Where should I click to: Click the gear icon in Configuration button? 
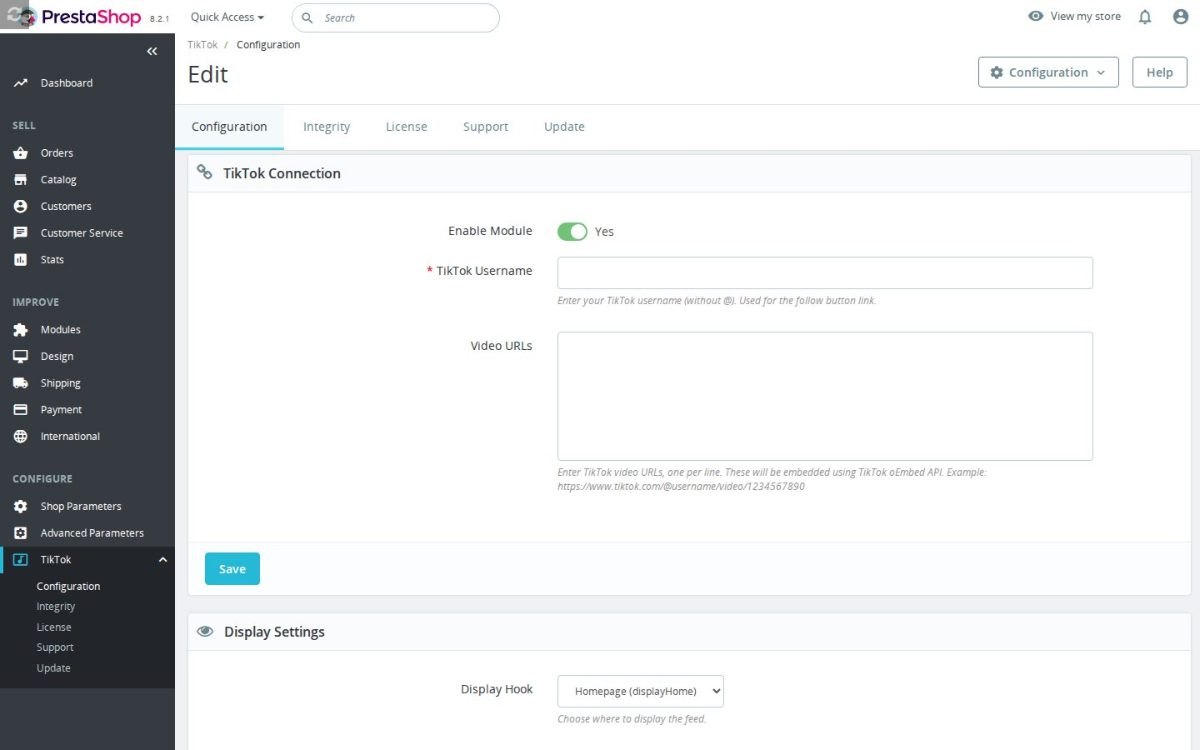996,72
